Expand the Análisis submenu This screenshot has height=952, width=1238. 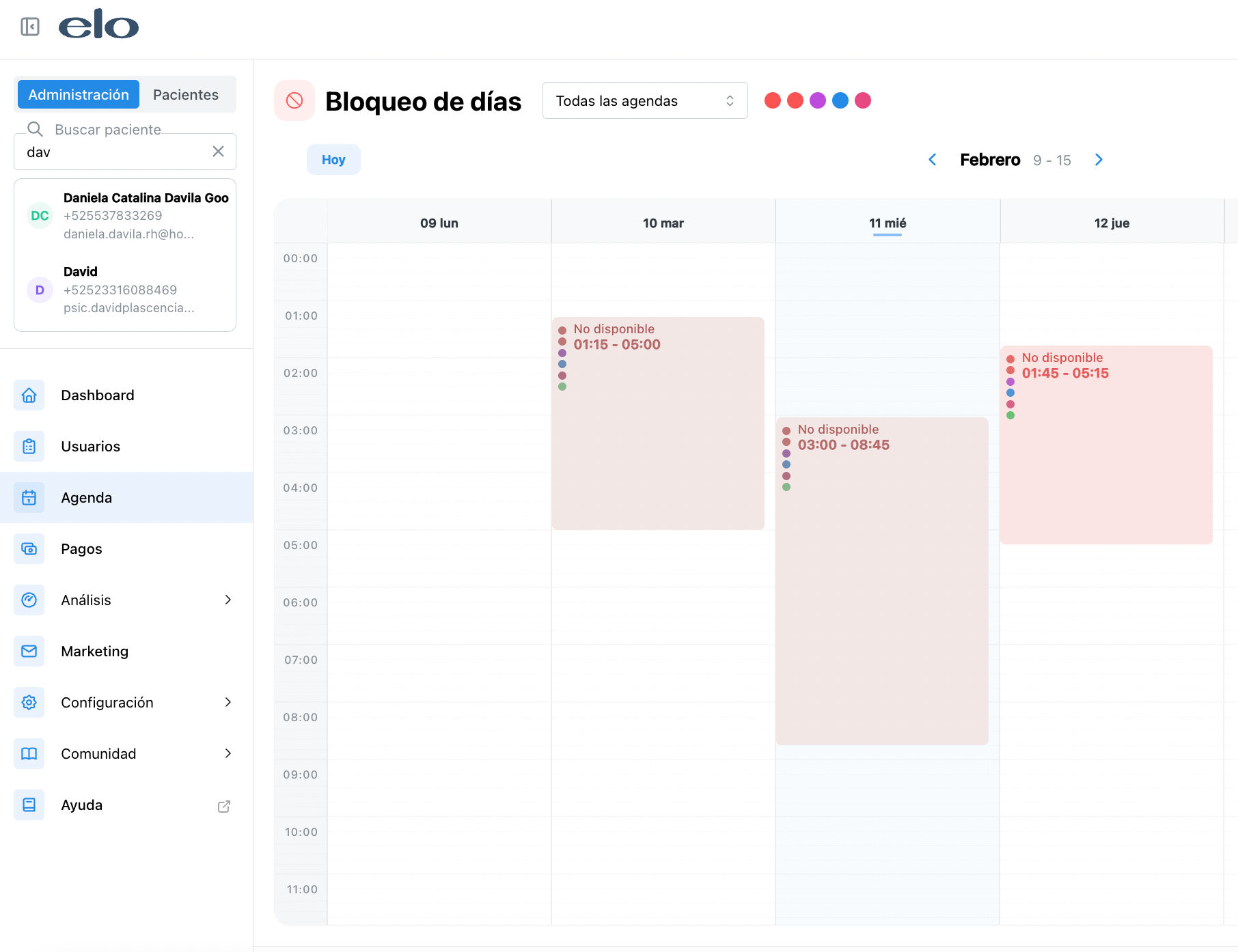[x=228, y=600]
